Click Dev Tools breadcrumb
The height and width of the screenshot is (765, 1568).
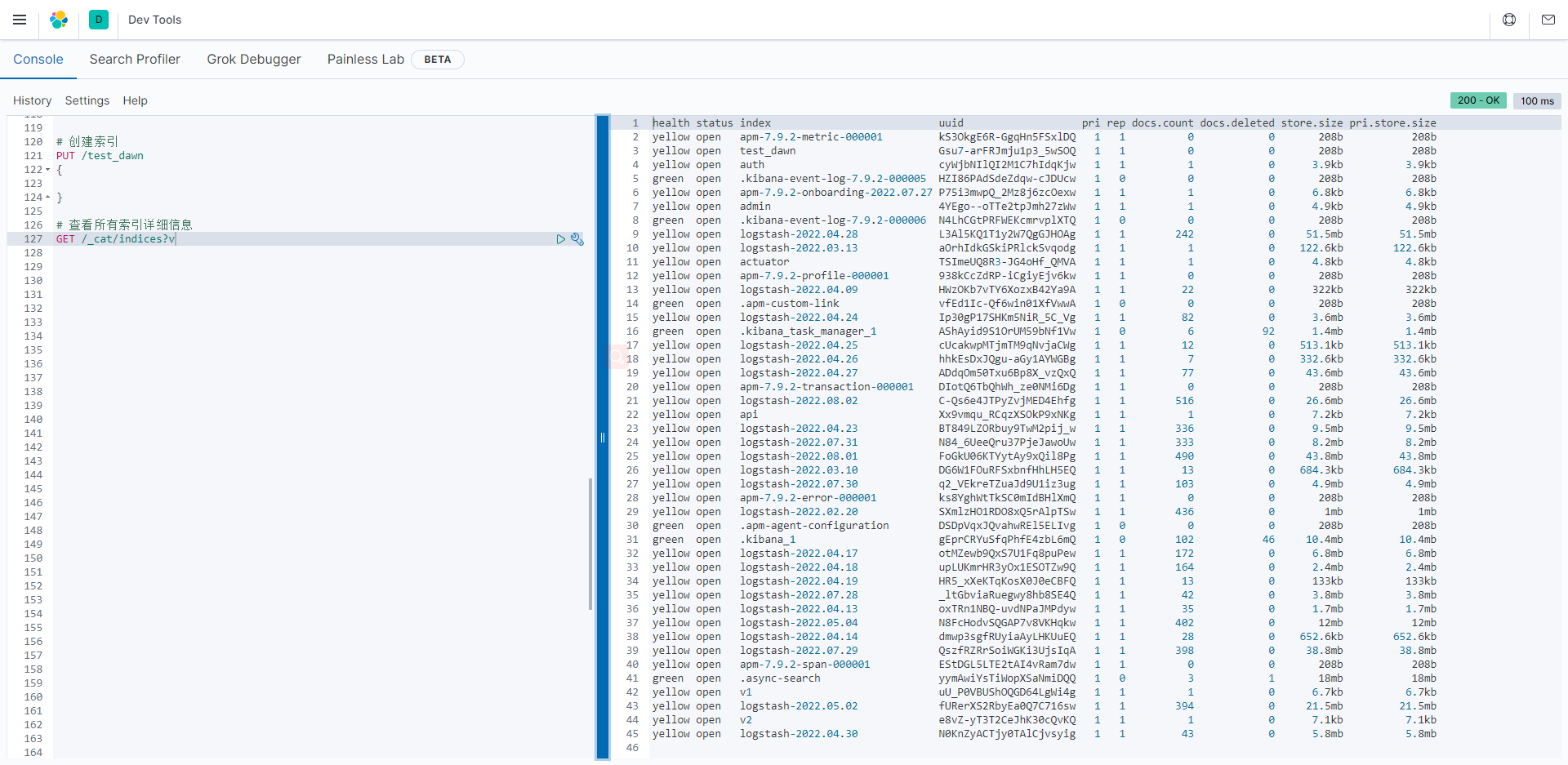[154, 20]
